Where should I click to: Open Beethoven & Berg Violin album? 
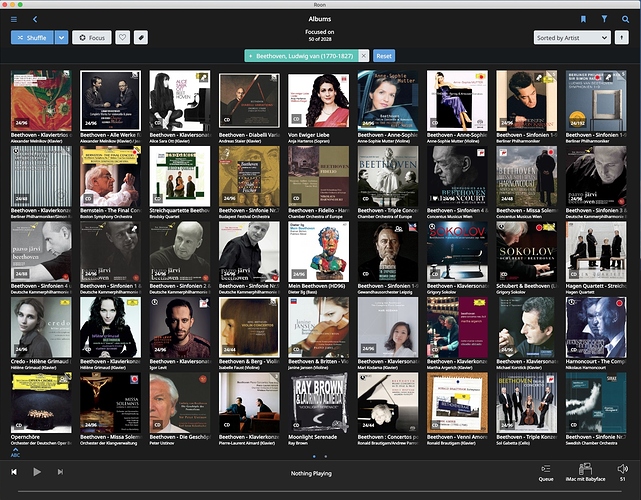coord(249,327)
